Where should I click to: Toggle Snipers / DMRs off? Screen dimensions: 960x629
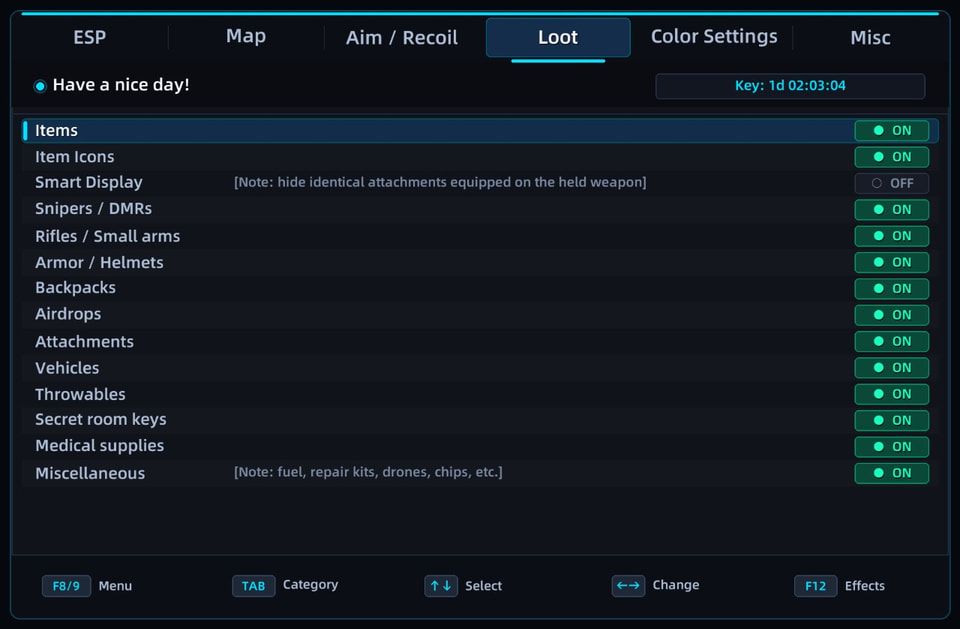point(891,209)
